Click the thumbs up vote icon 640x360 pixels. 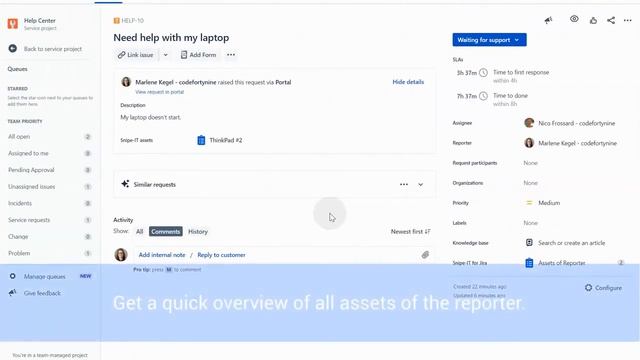pos(593,20)
